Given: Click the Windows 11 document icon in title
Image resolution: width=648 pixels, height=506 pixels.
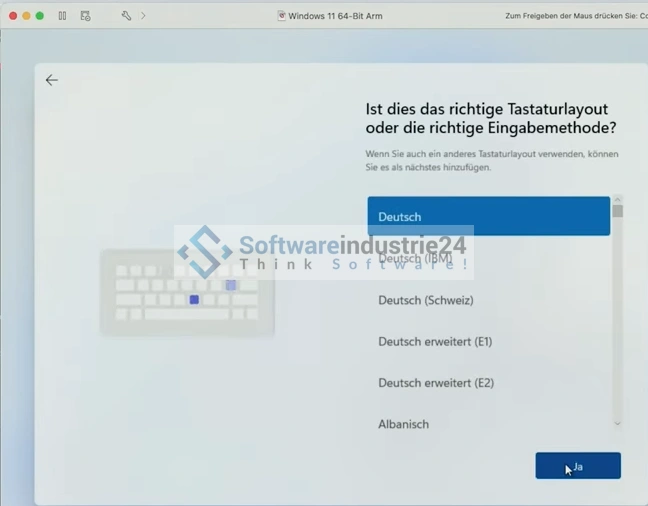Looking at the screenshot, I should click(281, 16).
